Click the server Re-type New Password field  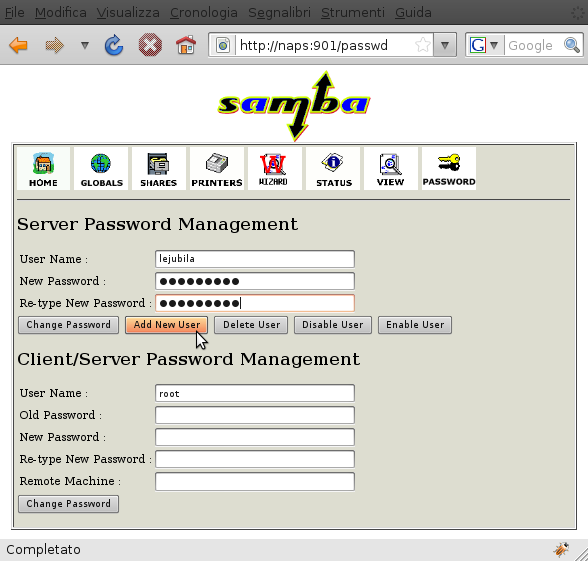255,303
